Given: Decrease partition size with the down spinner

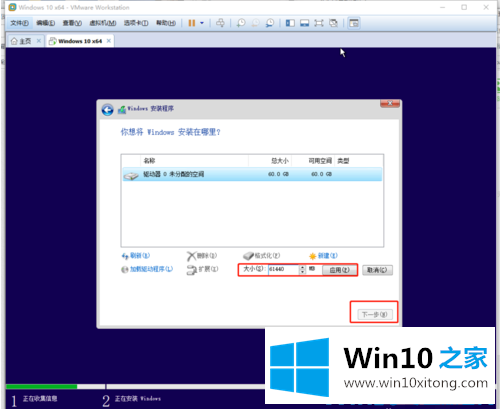Looking at the screenshot, I should 302,272.
